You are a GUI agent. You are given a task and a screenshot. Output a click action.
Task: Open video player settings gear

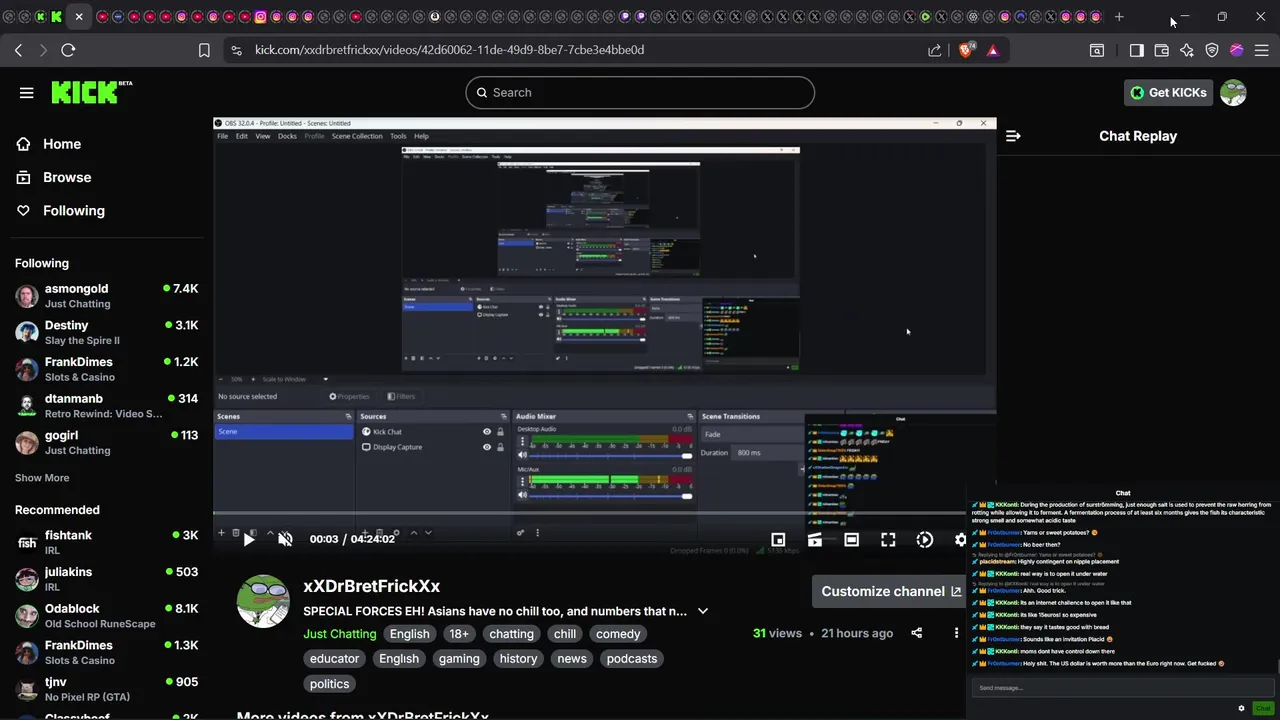[x=960, y=540]
